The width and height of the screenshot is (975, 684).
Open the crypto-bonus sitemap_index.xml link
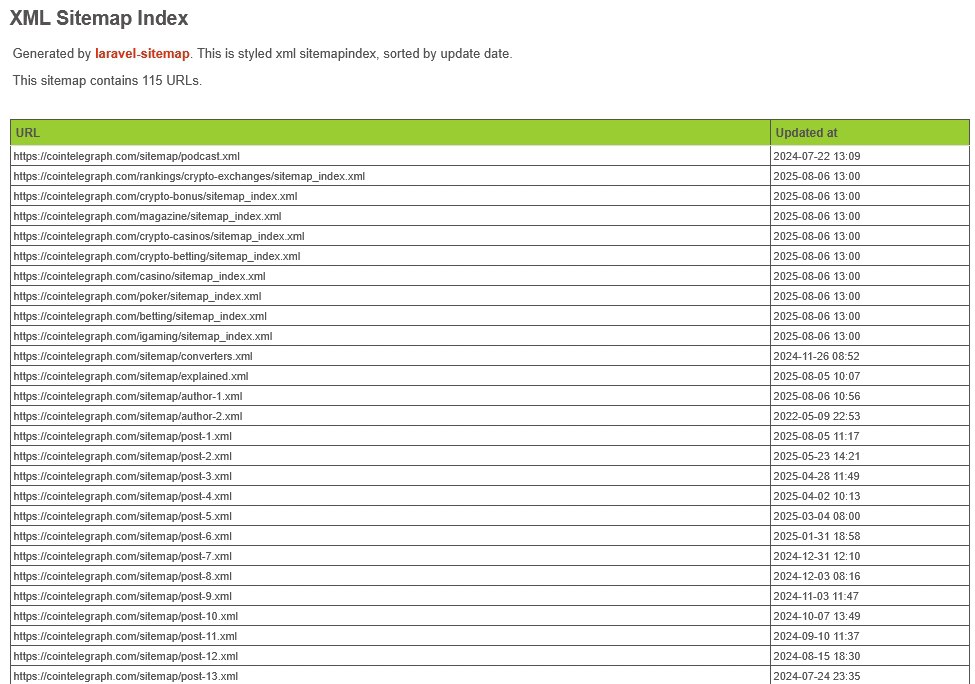tap(155, 196)
